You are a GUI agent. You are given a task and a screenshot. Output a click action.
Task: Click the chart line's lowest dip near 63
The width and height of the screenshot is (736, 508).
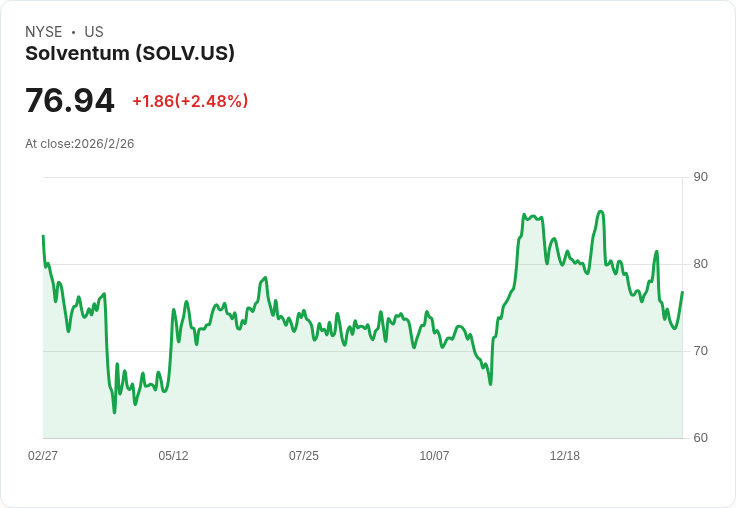point(114,411)
